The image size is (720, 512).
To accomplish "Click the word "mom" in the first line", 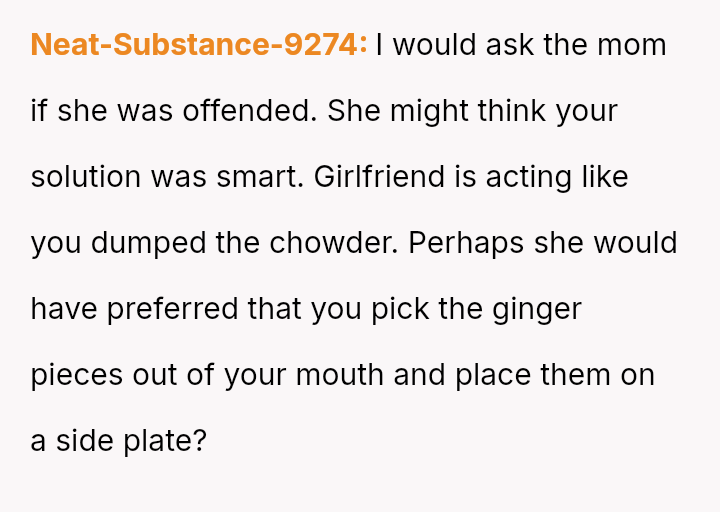I will (635, 45).
